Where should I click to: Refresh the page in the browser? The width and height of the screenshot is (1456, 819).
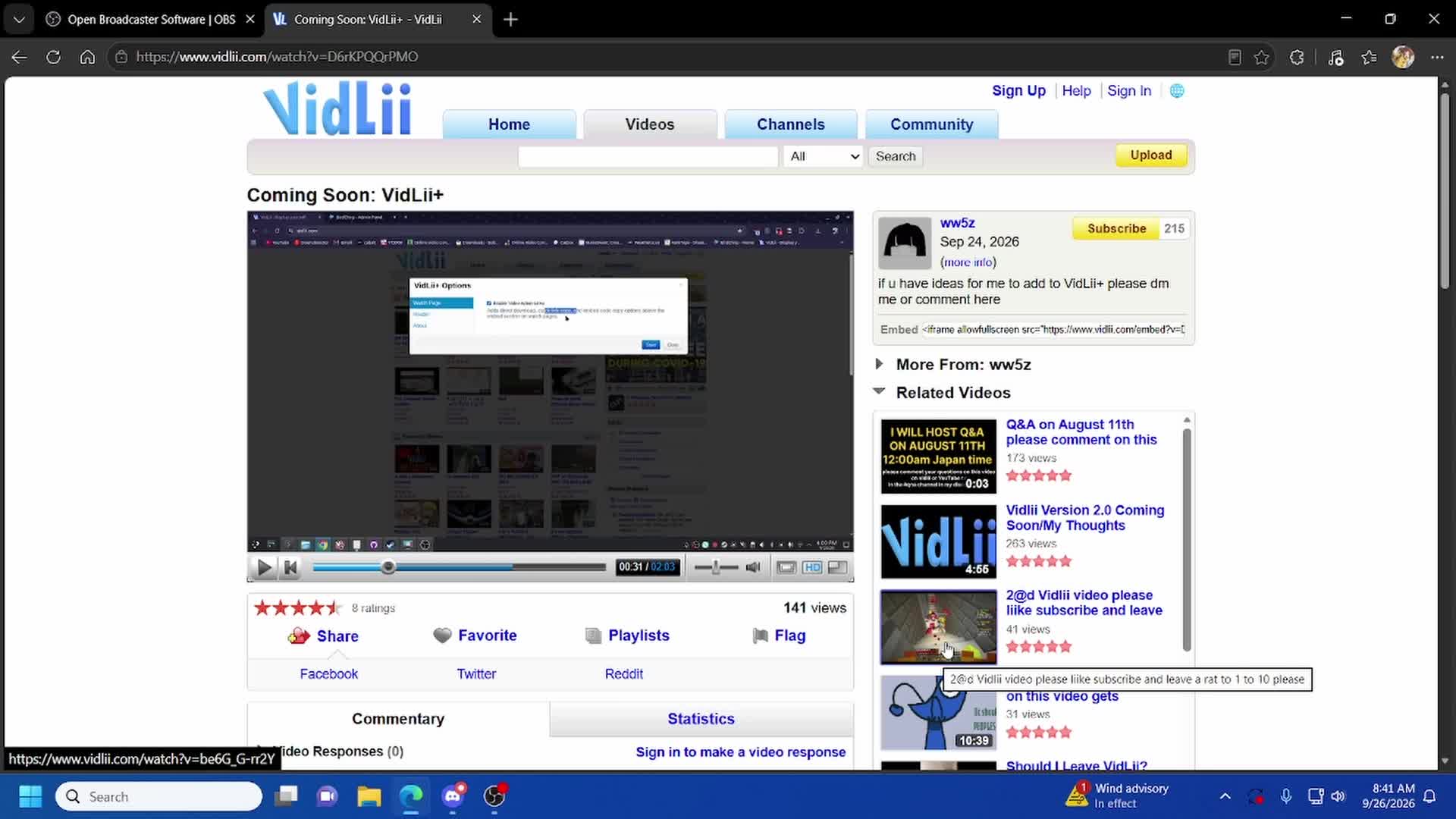pos(53,57)
